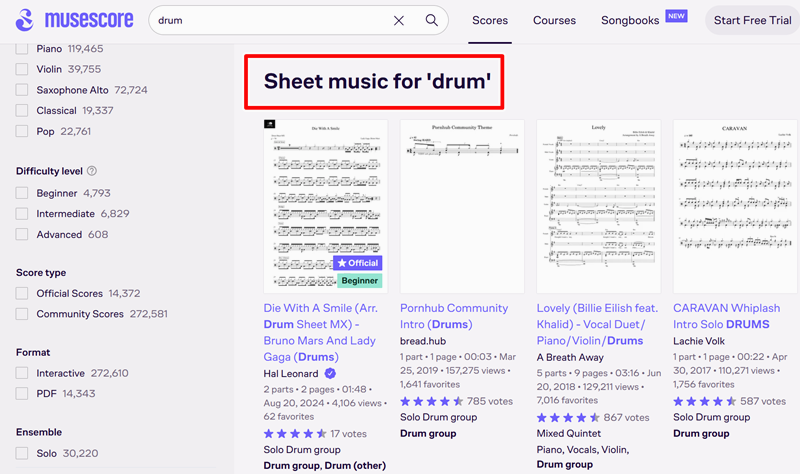Open Pornhub Community Intro (Drums) title
This screenshot has height=474, width=800.
pos(454,316)
